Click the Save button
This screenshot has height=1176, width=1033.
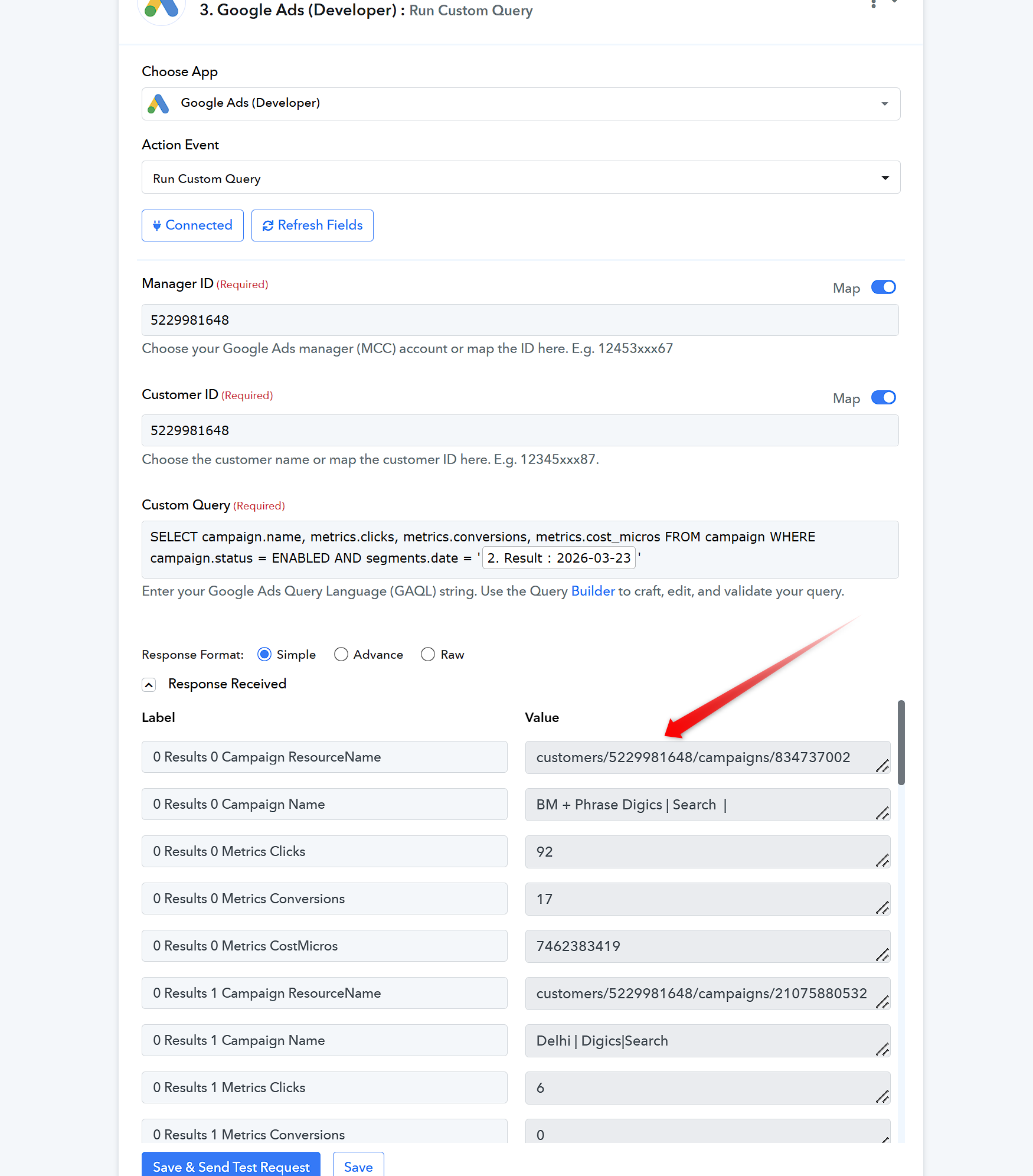tap(358, 1166)
